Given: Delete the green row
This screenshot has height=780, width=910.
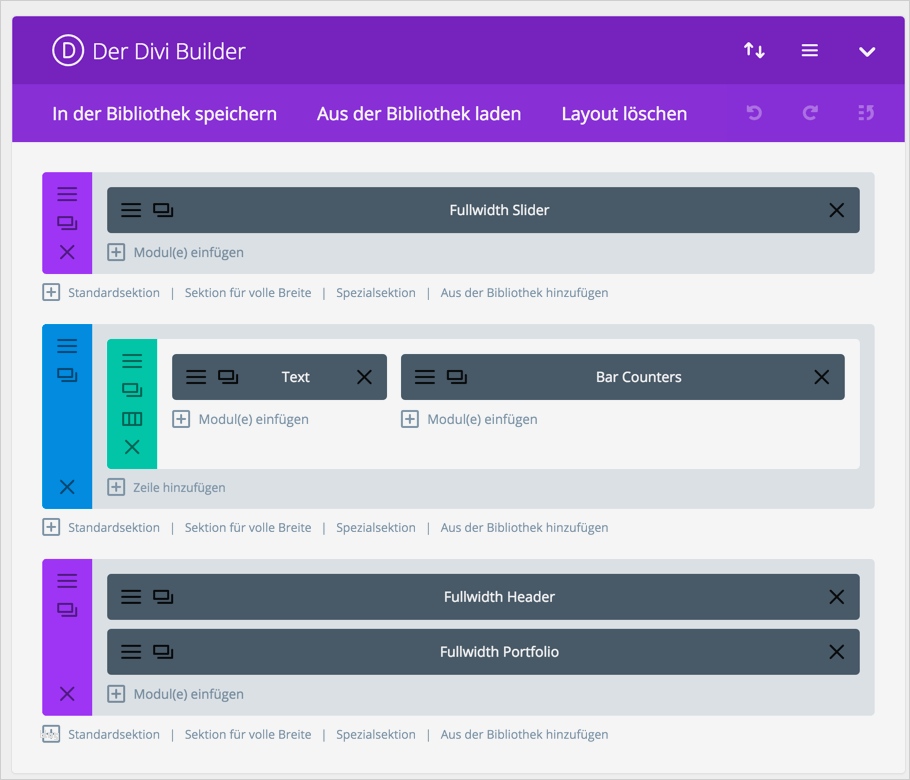Looking at the screenshot, I should 132,447.
